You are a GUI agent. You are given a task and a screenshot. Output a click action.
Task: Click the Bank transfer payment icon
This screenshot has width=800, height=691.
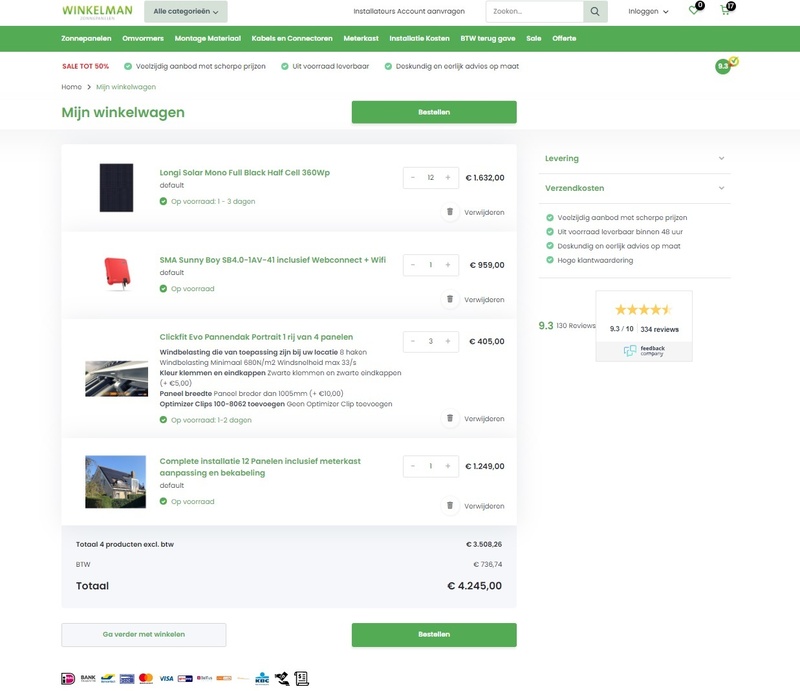click(88, 678)
